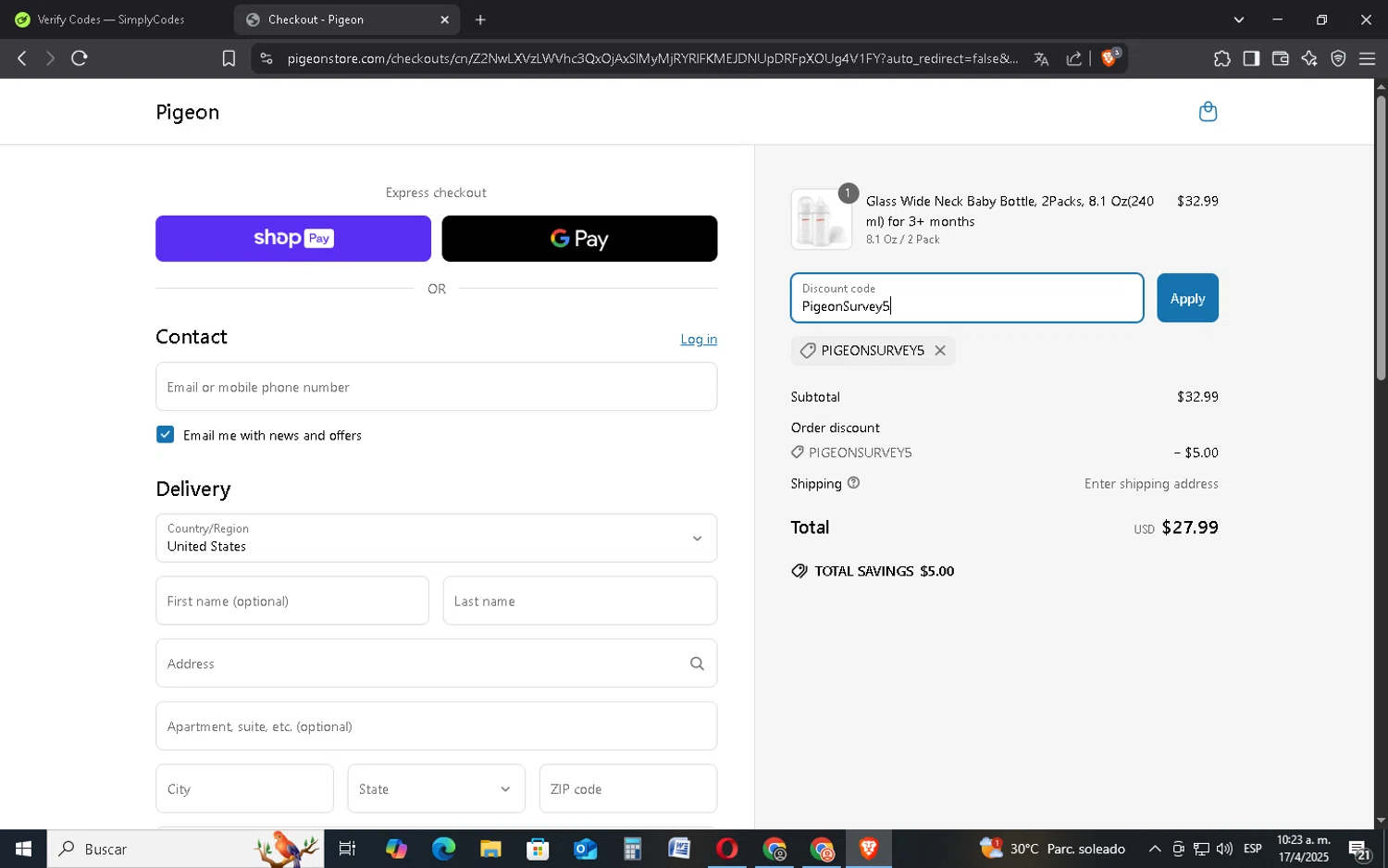This screenshot has height=868, width=1388.
Task: Open the weather widget 30°C Parc. soleado
Action: 1053,849
